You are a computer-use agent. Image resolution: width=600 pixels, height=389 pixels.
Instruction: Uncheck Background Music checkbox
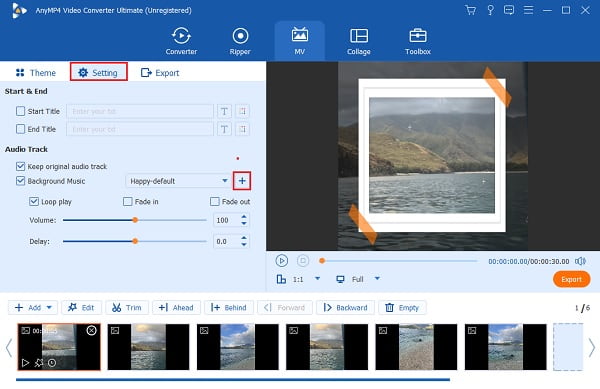[20, 181]
